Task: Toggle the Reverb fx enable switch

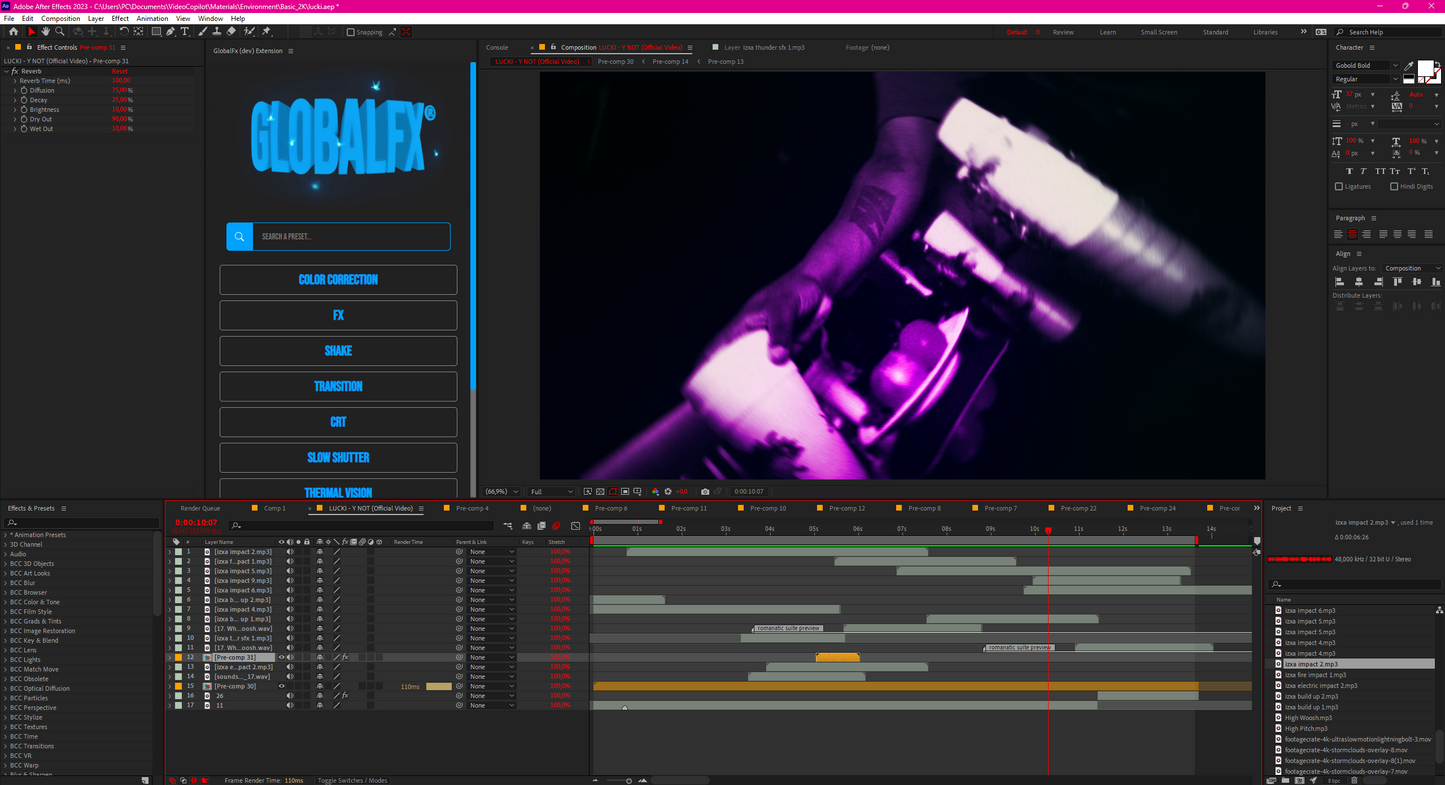Action: point(15,71)
